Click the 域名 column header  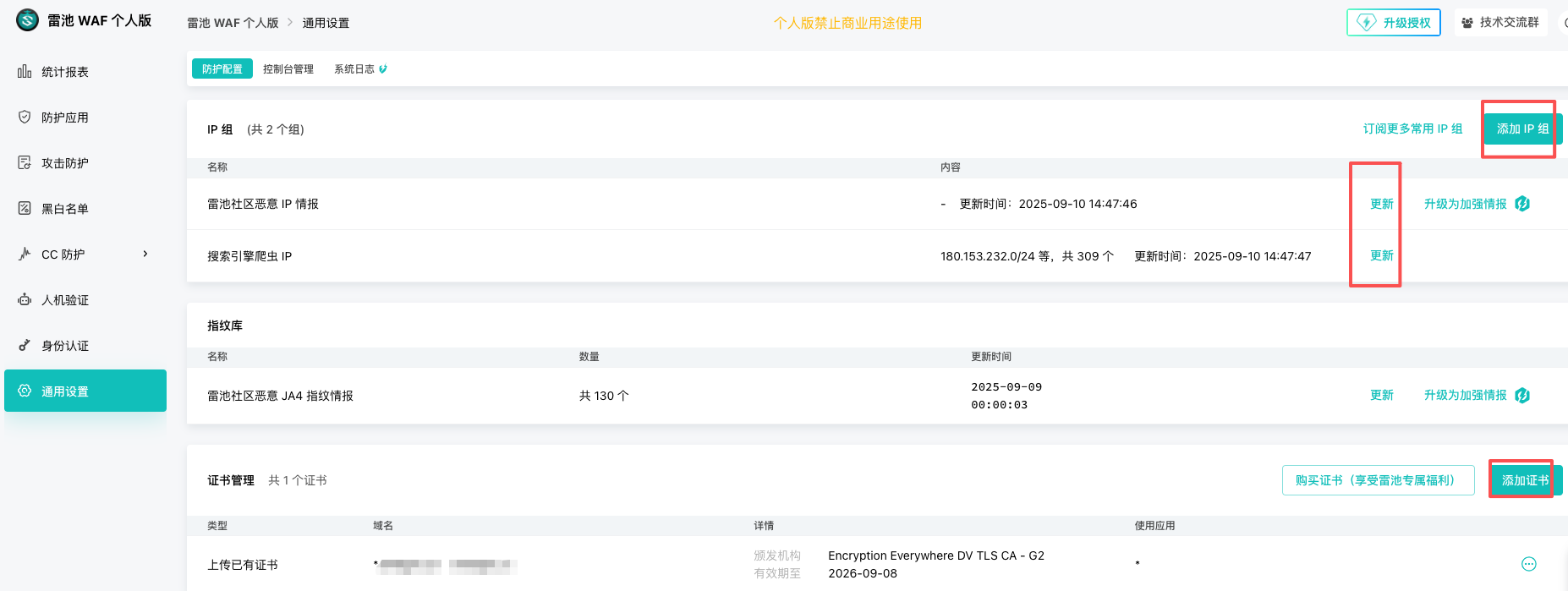click(383, 526)
